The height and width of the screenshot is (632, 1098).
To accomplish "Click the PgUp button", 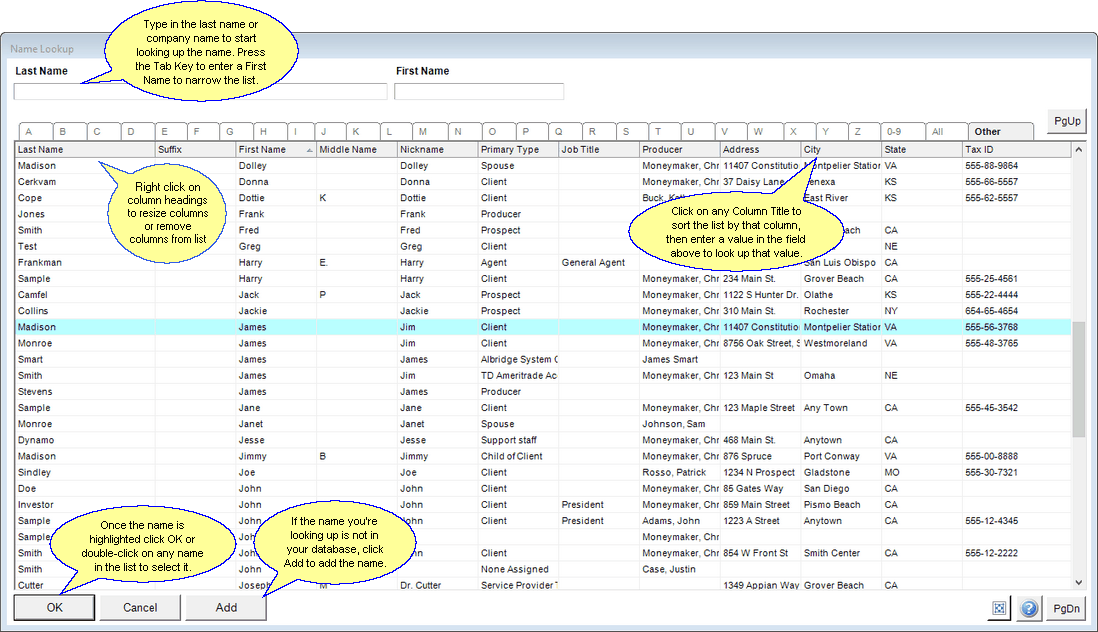I will (x=1067, y=121).
